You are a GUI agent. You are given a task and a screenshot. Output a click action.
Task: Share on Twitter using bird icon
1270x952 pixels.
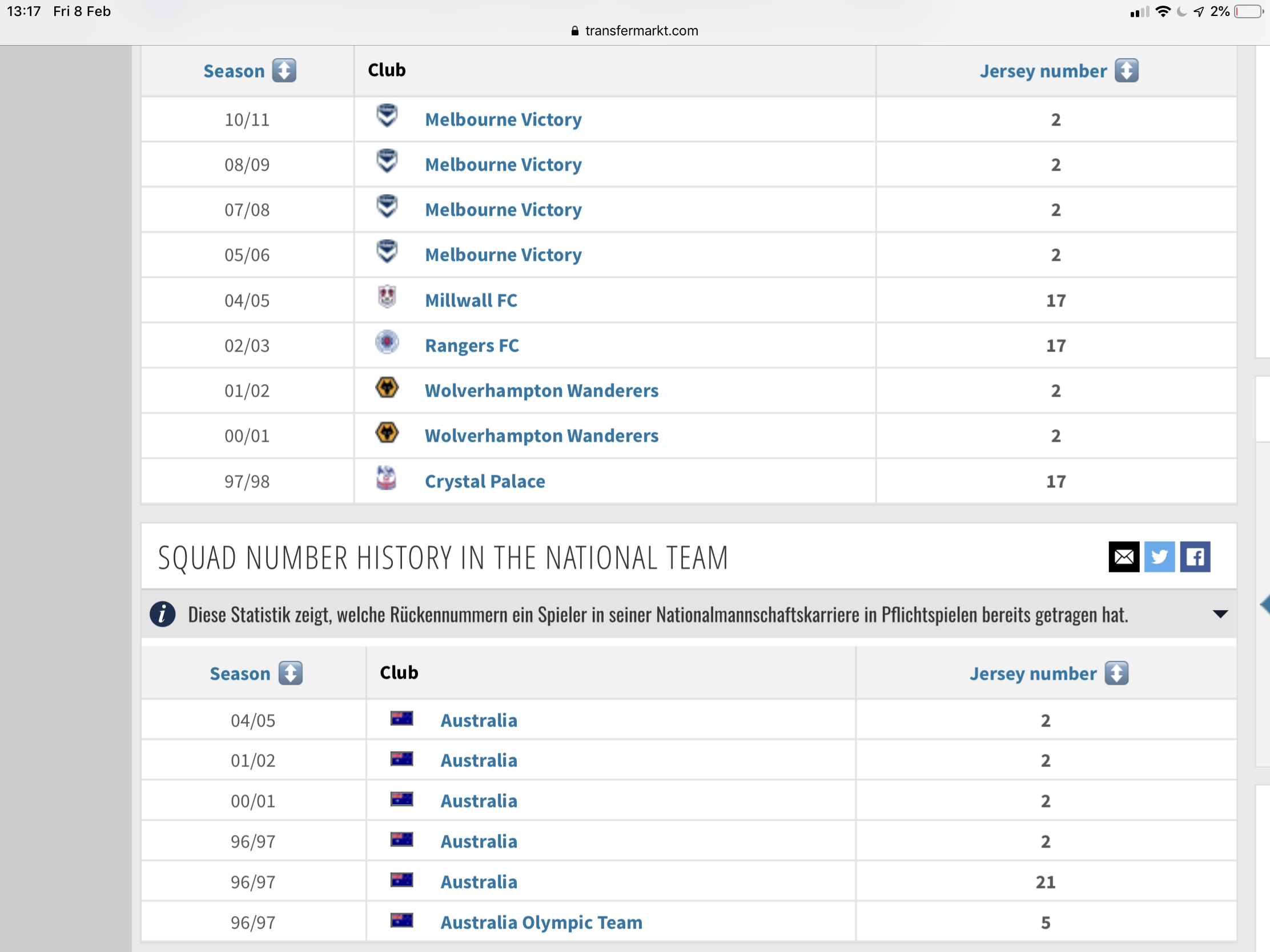pyautogui.click(x=1159, y=556)
